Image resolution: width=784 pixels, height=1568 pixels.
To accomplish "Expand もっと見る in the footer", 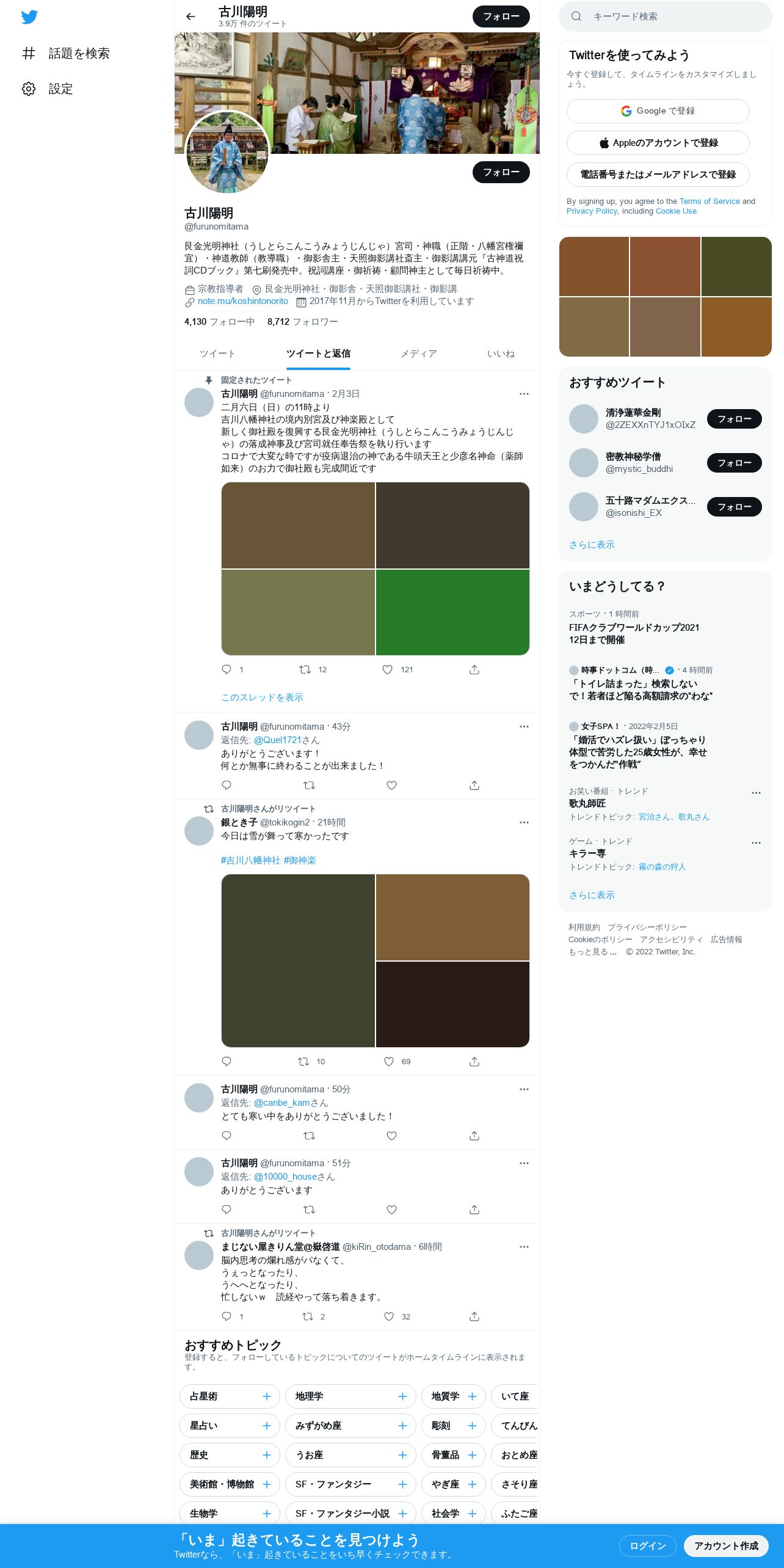I will pos(592,952).
